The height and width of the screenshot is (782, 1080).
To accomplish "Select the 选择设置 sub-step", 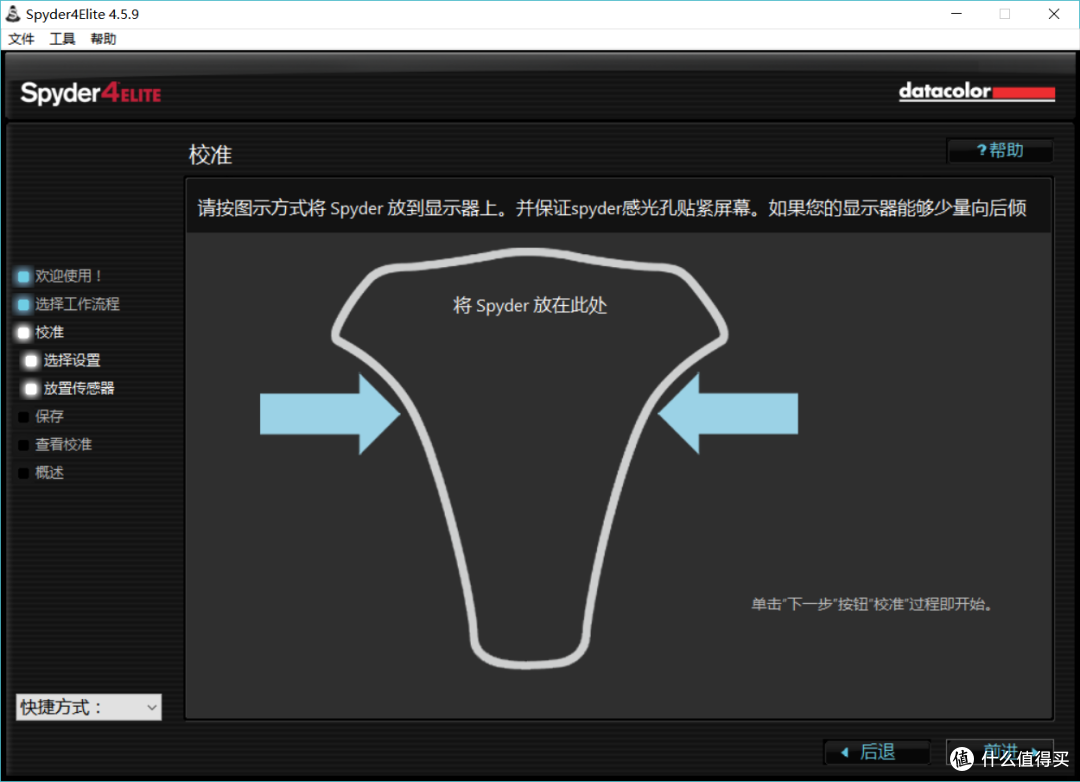I will click(x=72, y=360).
